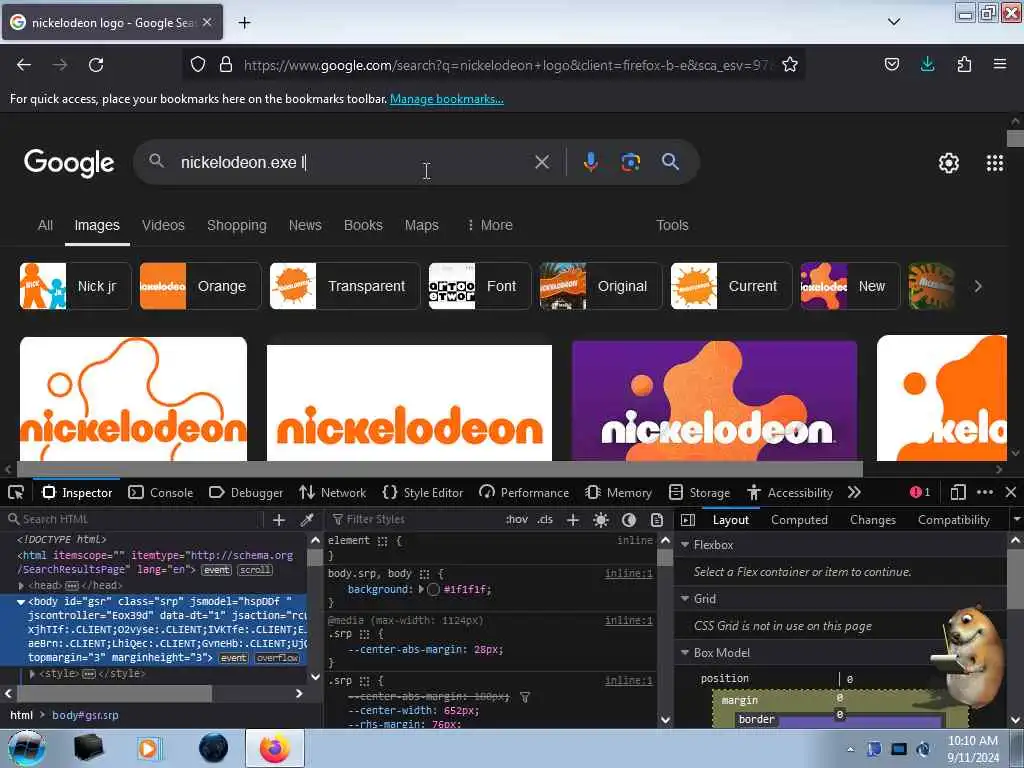Open Changes sidebar tab
Viewport: 1024px width, 768px height.
(x=872, y=520)
